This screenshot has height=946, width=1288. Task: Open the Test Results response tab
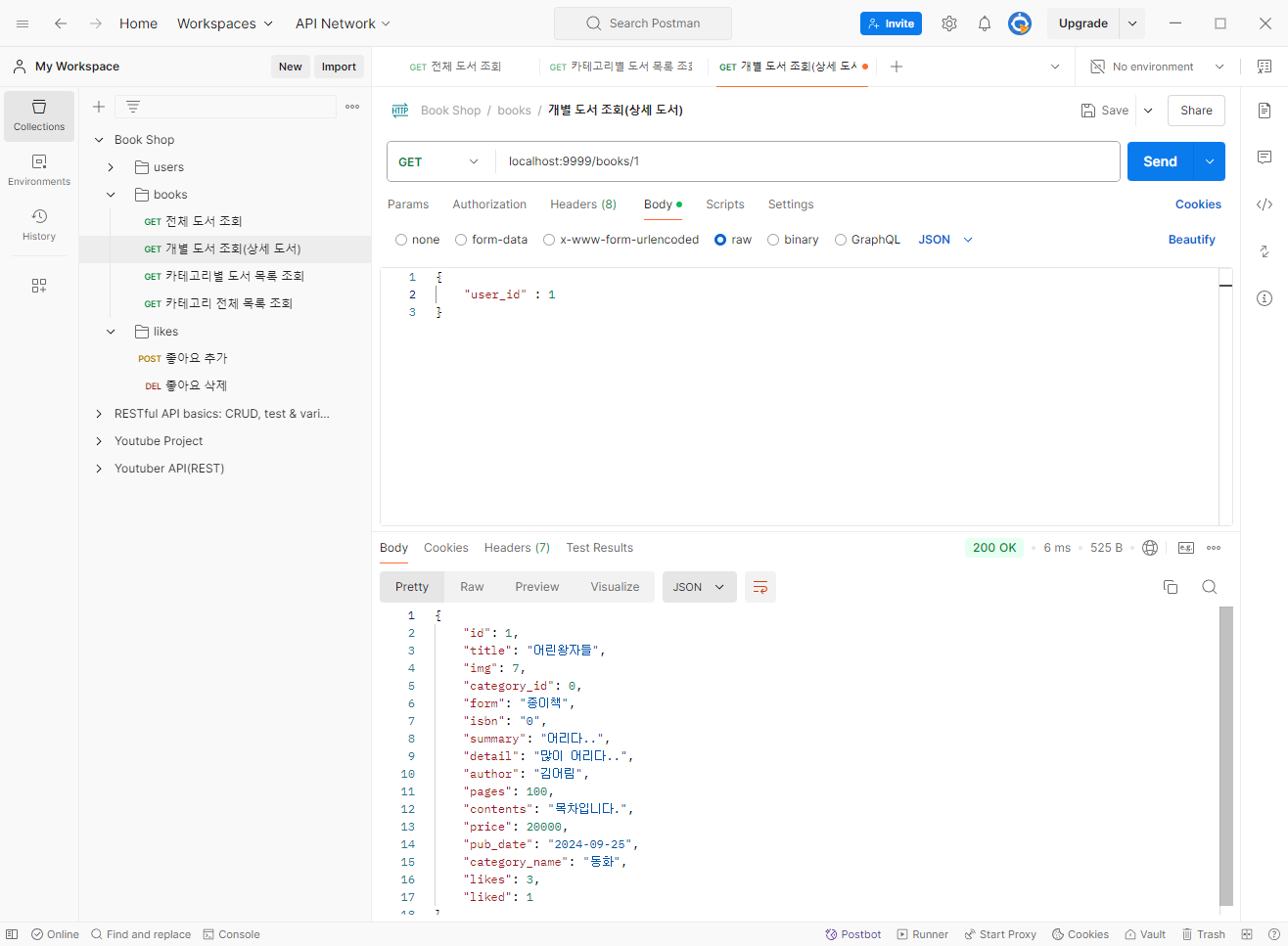[x=599, y=548]
